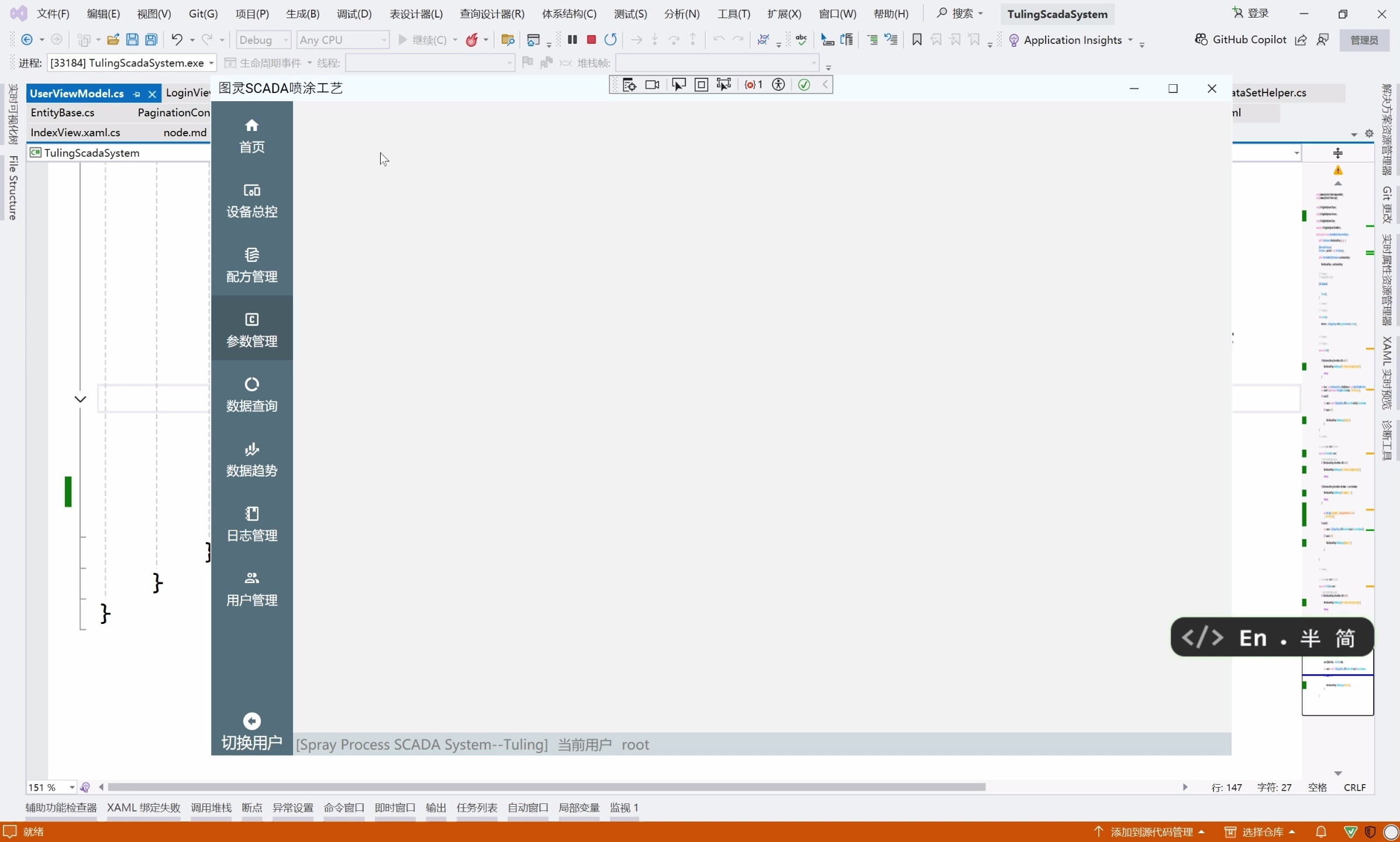This screenshot has width=1400, height=842.
Task: Open the 首页 home page in SCADA sidebar
Action: pyautogui.click(x=252, y=136)
